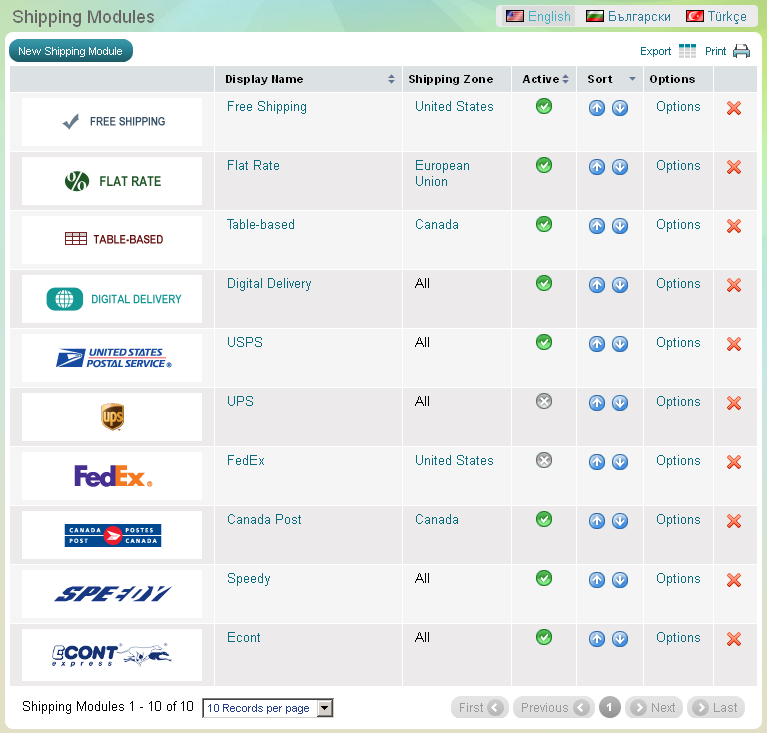Click the USPS logo thumbnail
Screen dimensions: 767x733
pyautogui.click(x=112, y=358)
